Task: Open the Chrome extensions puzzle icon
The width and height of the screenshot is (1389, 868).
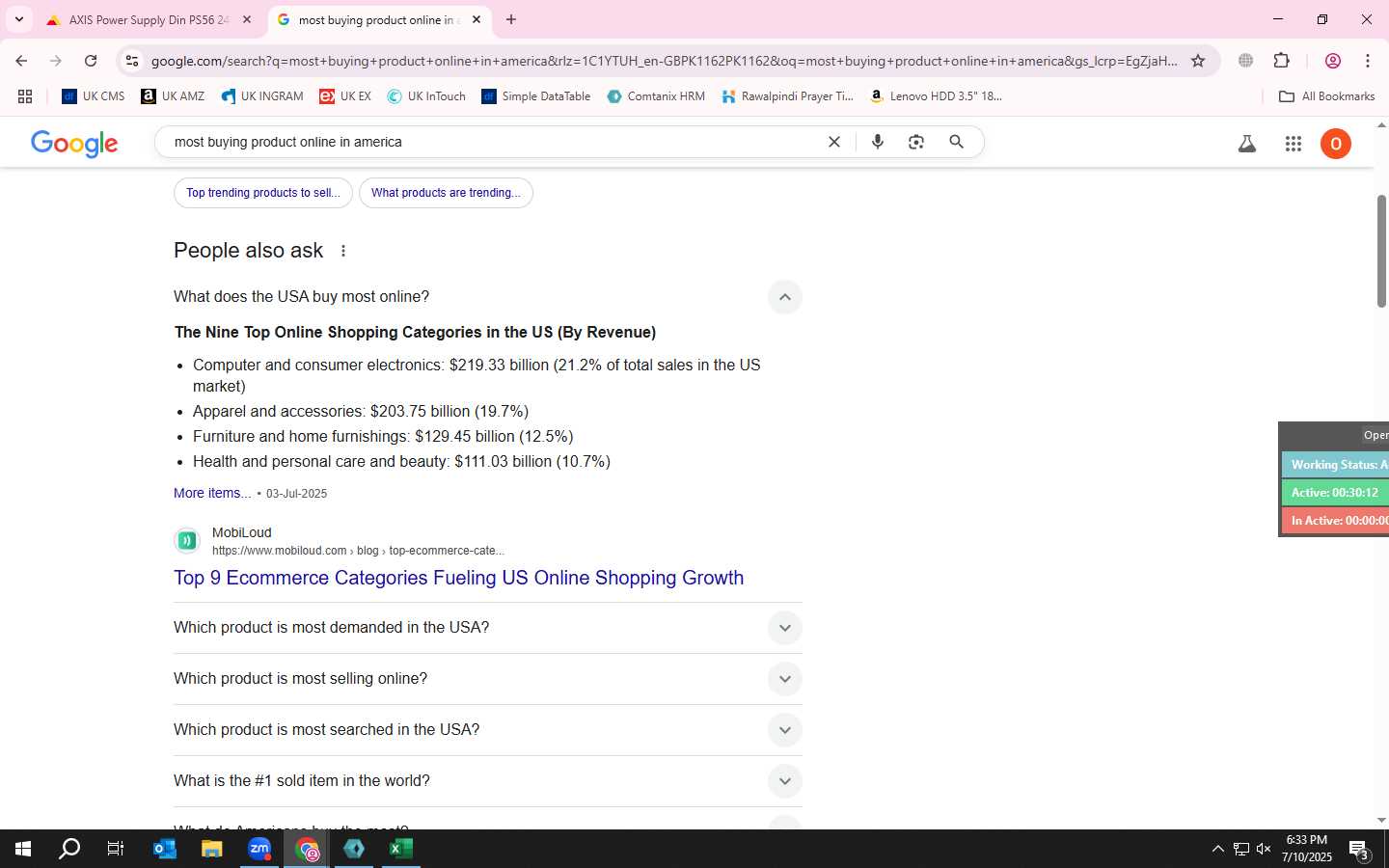Action: (x=1281, y=61)
